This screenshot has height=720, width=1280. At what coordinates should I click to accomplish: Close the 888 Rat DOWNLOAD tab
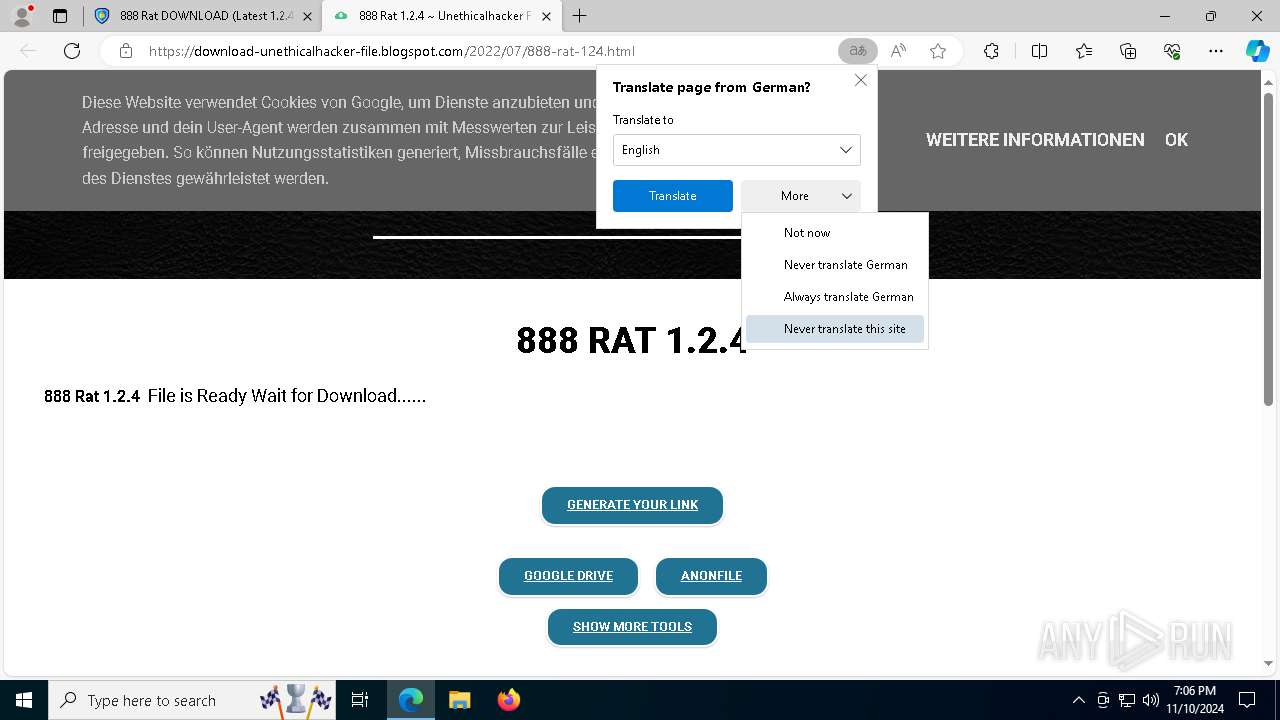(x=308, y=16)
